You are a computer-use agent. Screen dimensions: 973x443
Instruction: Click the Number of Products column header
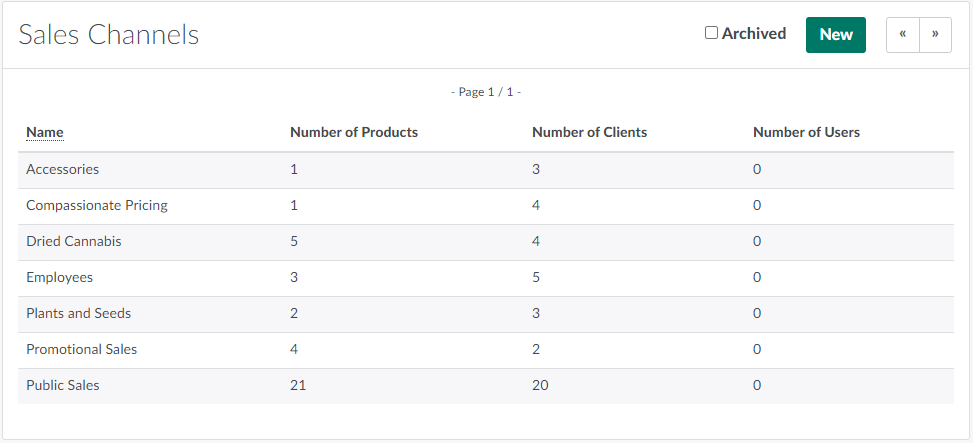[x=353, y=132]
